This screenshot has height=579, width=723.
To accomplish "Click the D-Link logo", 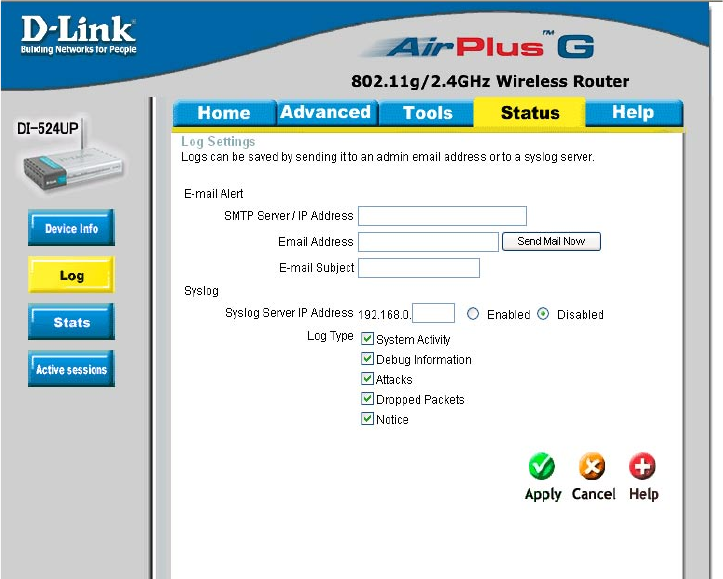I will pos(78,35).
